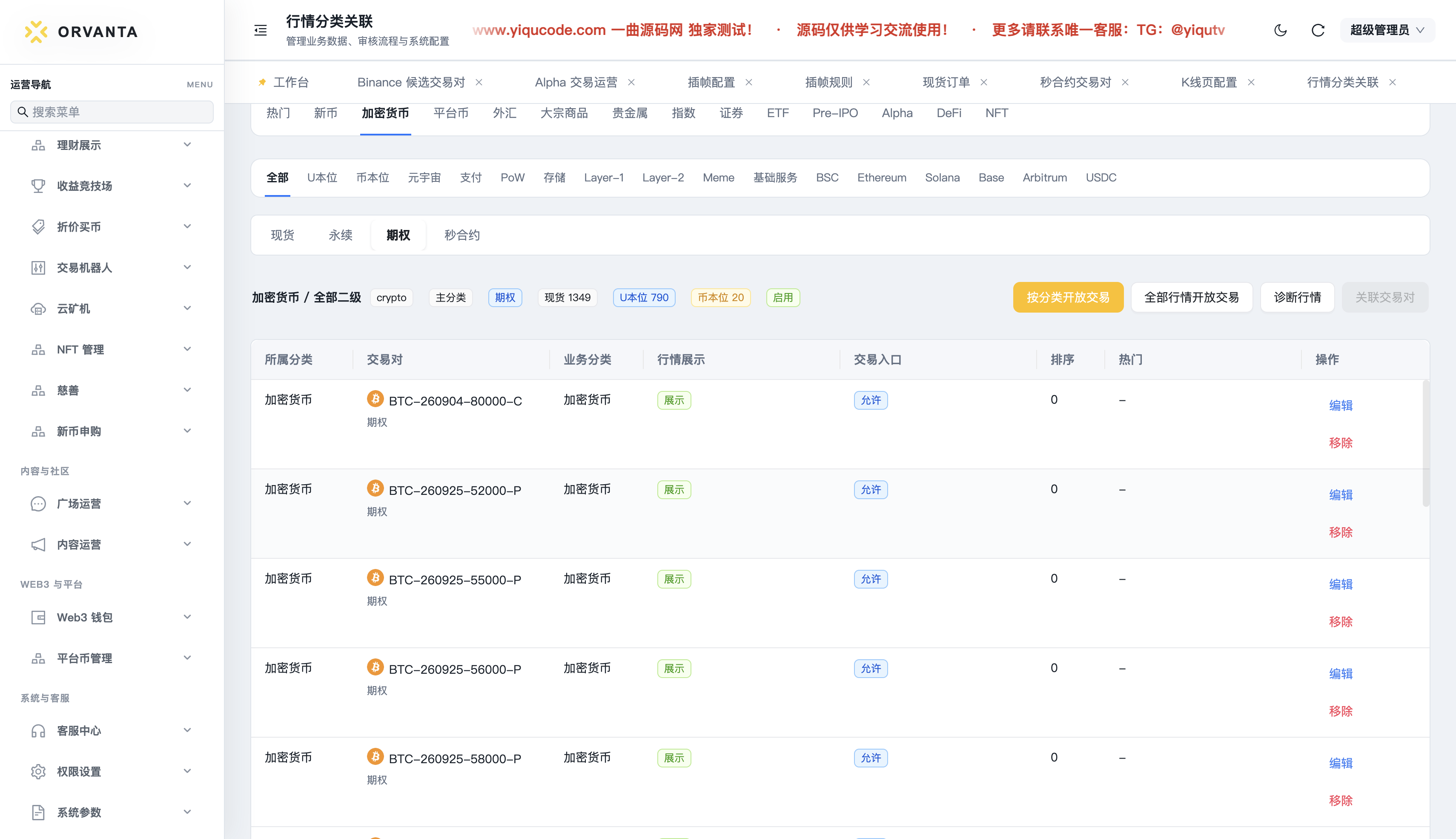The width and height of the screenshot is (1456, 839).
Task: Expand the 客服中心 menu chevron
Action: (187, 731)
